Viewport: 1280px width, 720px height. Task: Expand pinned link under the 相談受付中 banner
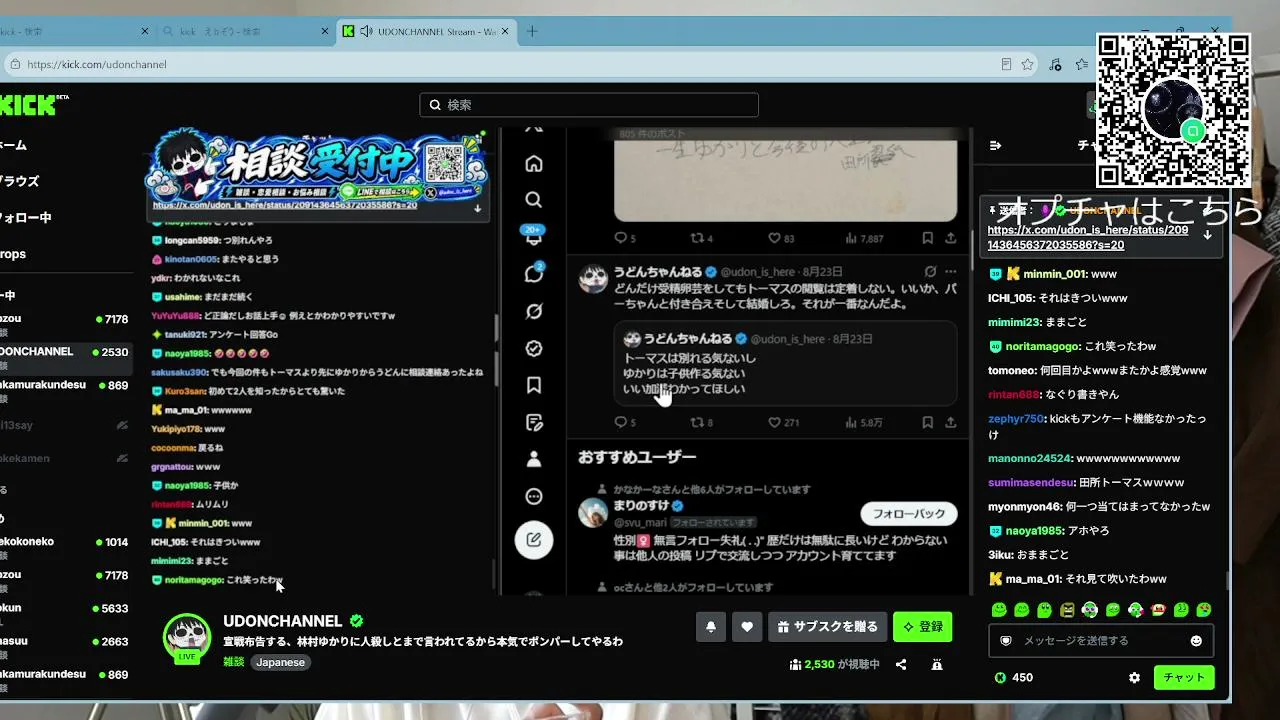click(x=478, y=209)
